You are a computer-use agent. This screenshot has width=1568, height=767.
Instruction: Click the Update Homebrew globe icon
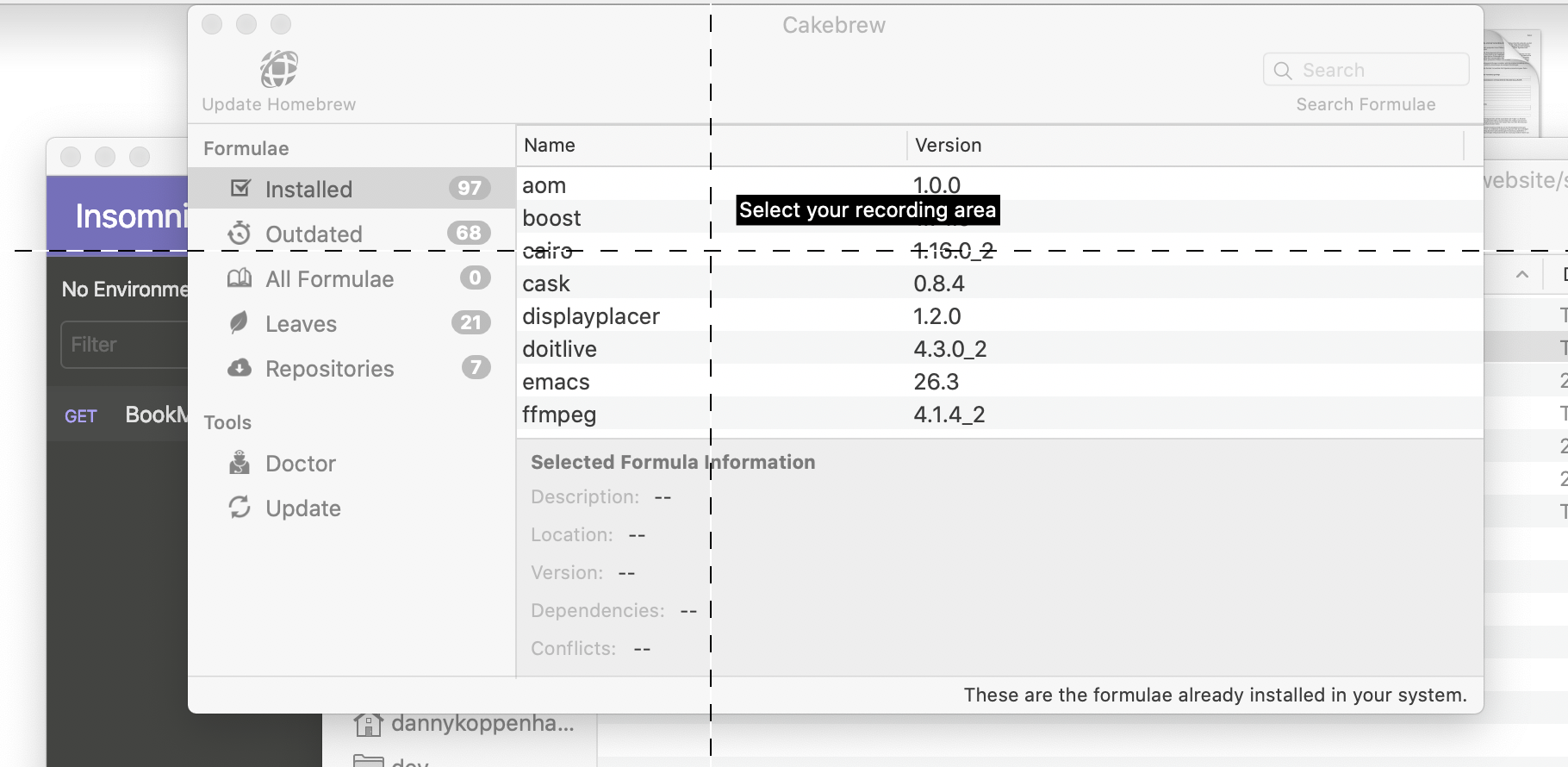click(279, 69)
